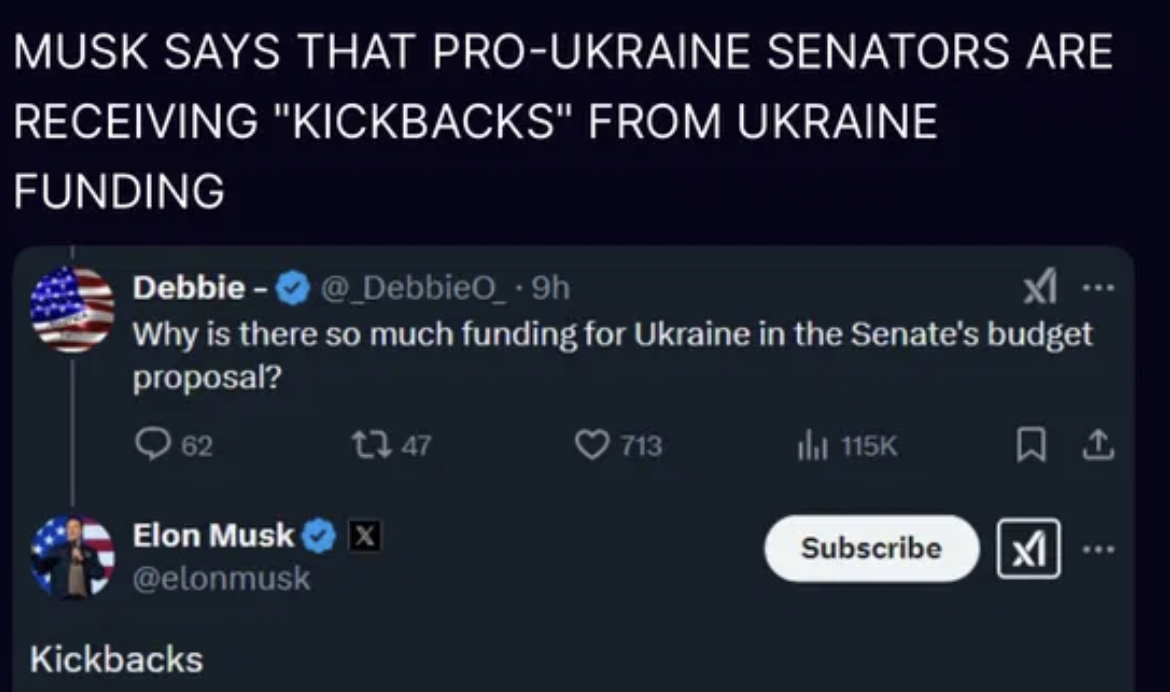Open the @elonmusk handle link

pyautogui.click(x=221, y=578)
